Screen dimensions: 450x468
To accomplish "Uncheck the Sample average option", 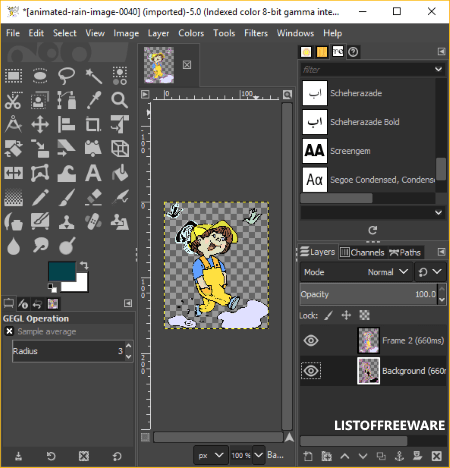I will click(9, 331).
